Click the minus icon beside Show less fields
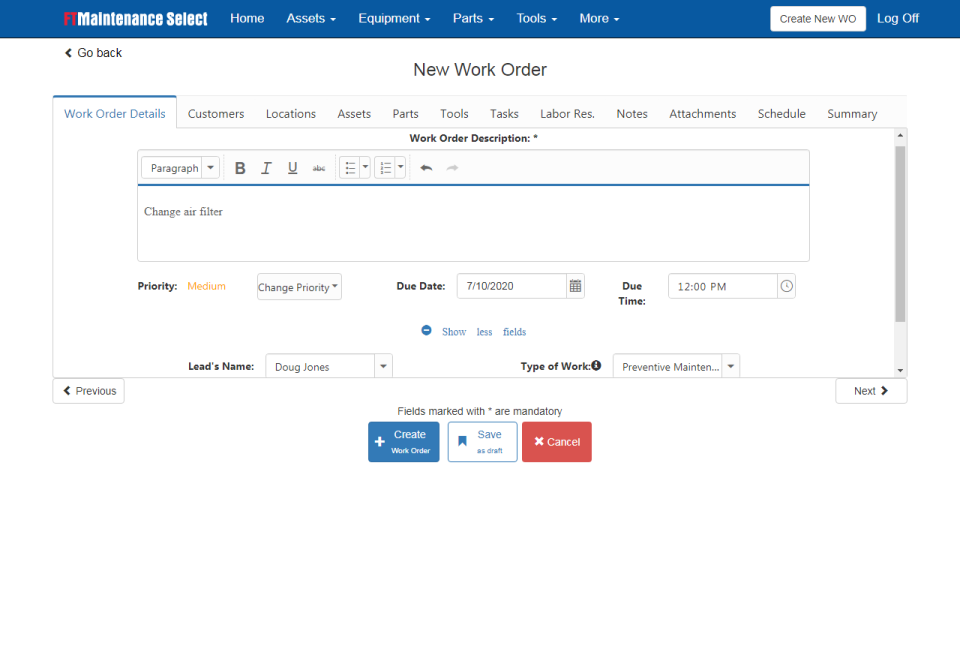 426,330
